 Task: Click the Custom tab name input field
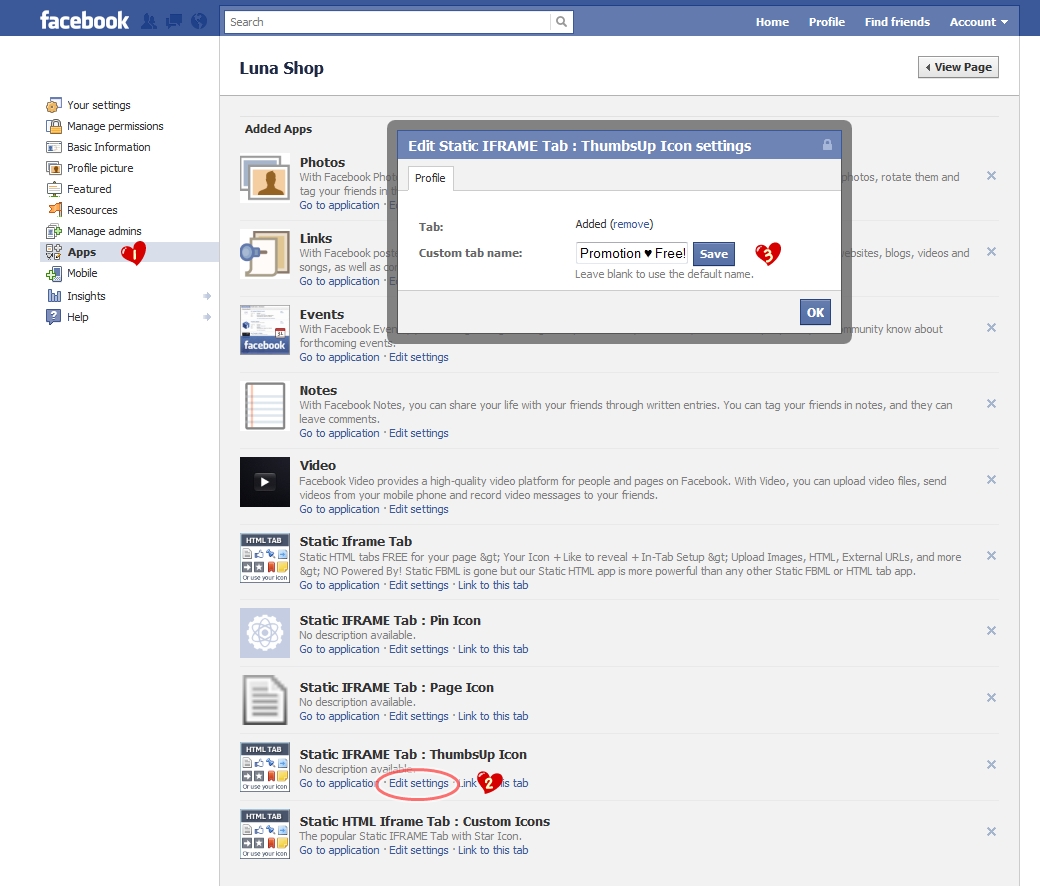click(x=632, y=253)
